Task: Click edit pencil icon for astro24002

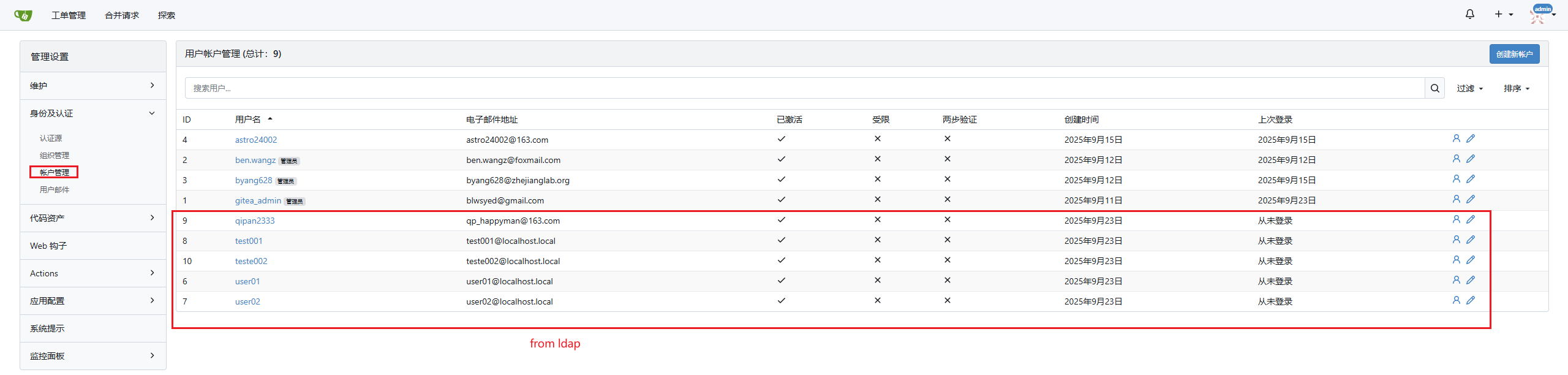Action: coord(1471,139)
